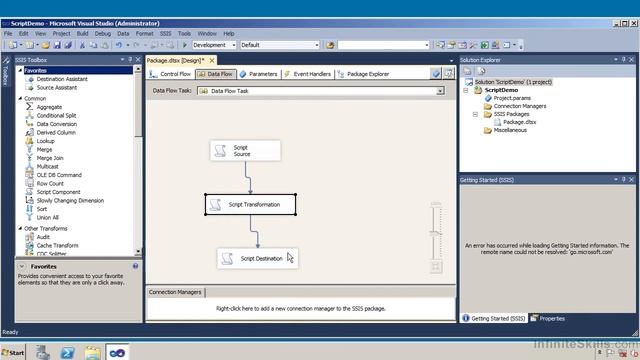Select the Getting Started (SSIS) tab
The height and width of the screenshot is (360, 640).
tap(494, 318)
